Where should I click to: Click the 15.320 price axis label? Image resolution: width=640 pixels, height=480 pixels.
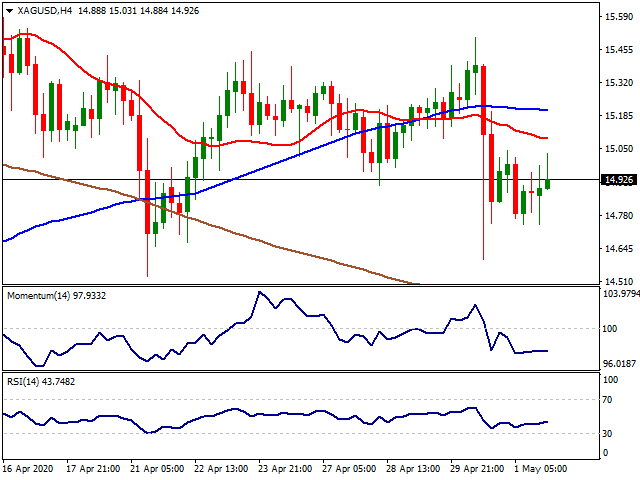pyautogui.click(x=619, y=83)
